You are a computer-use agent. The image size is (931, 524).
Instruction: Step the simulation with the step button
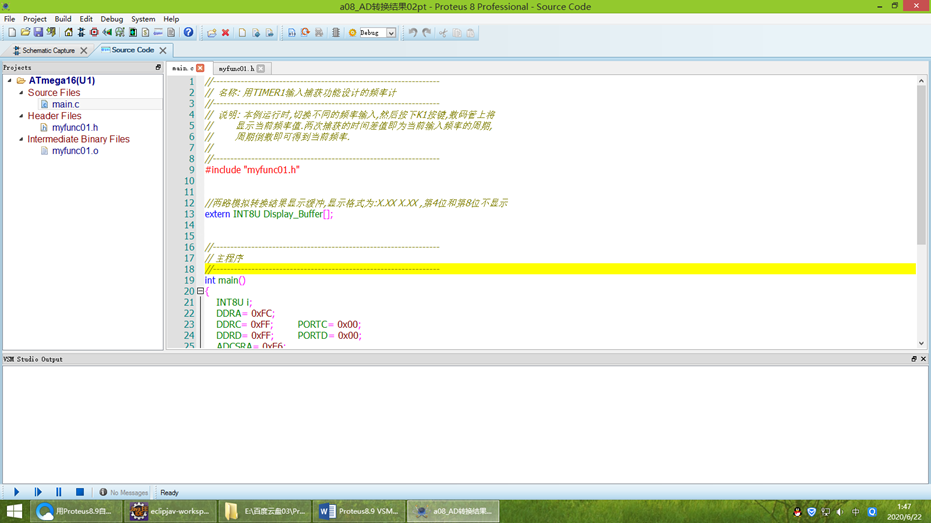tap(38, 492)
